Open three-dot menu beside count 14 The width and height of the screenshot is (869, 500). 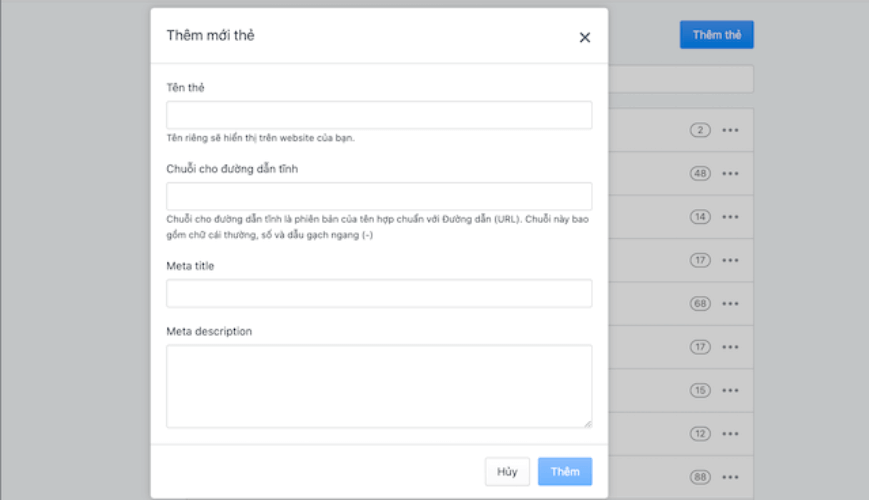[x=730, y=217]
